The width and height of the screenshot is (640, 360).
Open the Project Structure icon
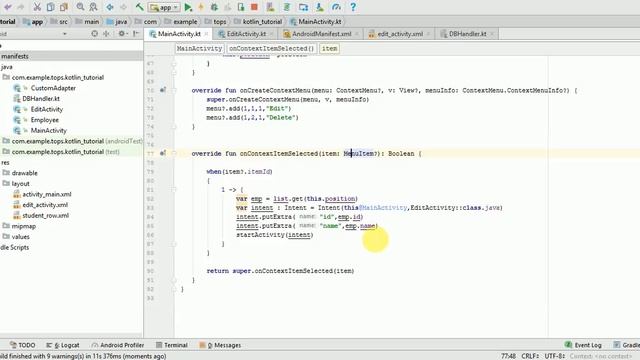point(303,7)
